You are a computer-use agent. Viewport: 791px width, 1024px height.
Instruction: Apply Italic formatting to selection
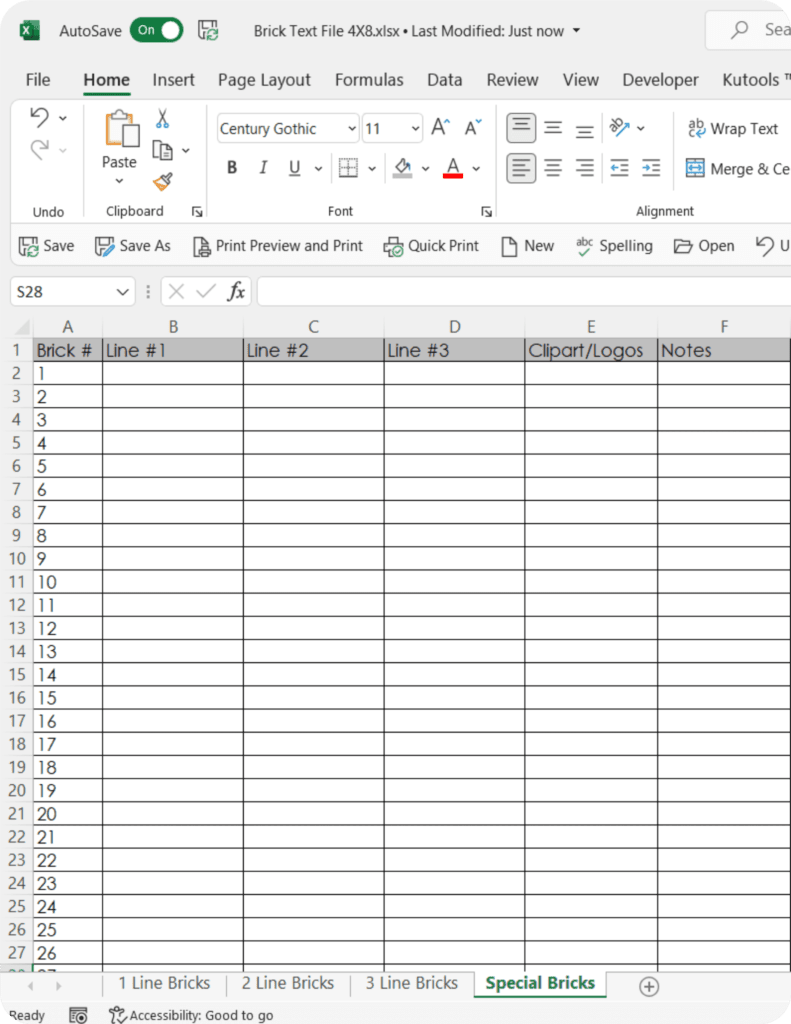click(x=263, y=168)
